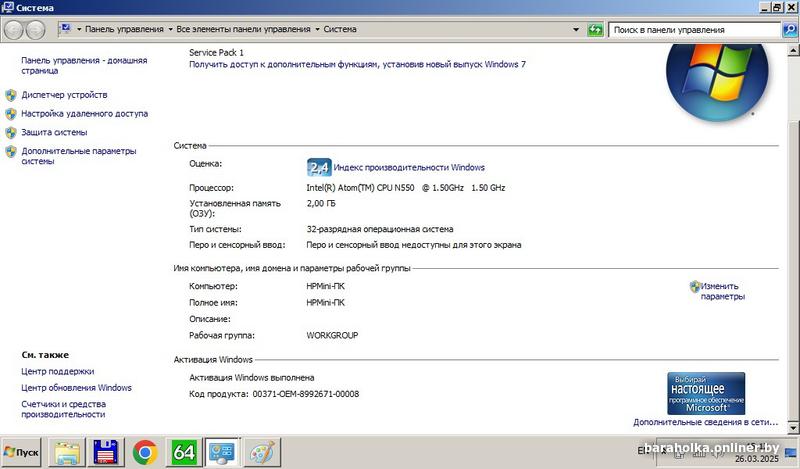This screenshot has height=469, width=800.
Task: Click the Service Pack 1 text
Action: 216,53
